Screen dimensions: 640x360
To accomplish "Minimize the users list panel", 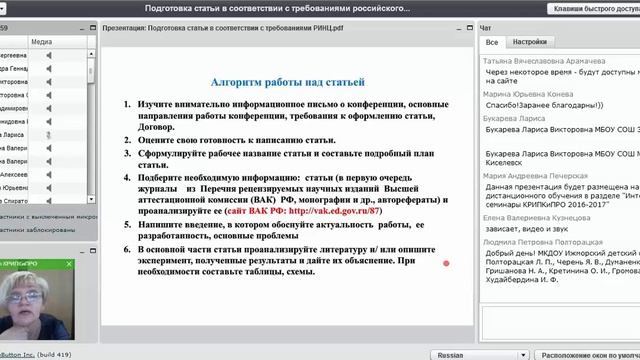I will pos(82,29).
